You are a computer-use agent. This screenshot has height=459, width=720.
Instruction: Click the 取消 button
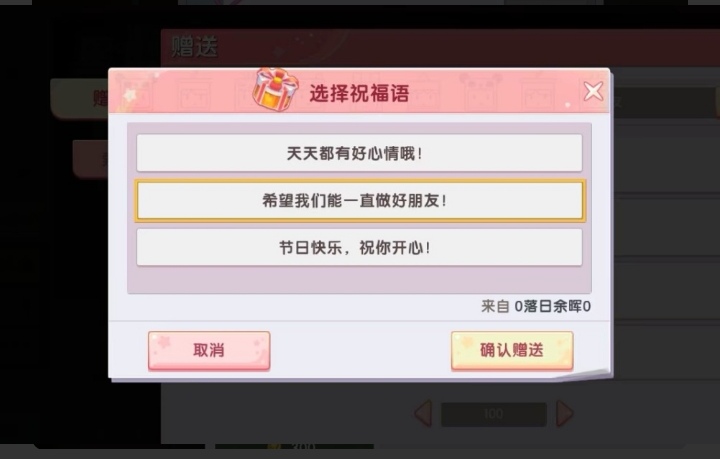(x=209, y=351)
